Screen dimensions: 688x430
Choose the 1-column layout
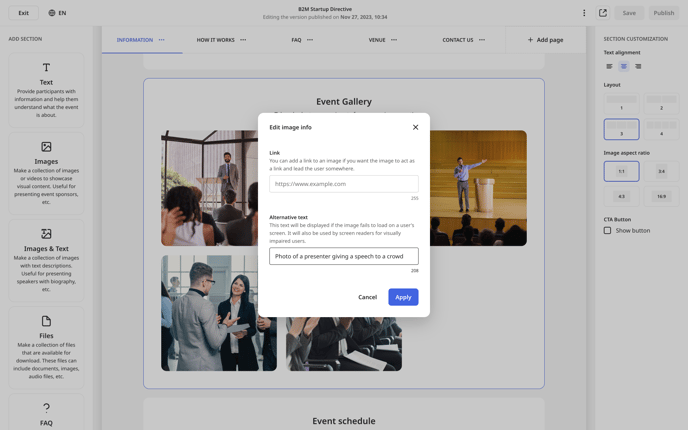[621, 104]
